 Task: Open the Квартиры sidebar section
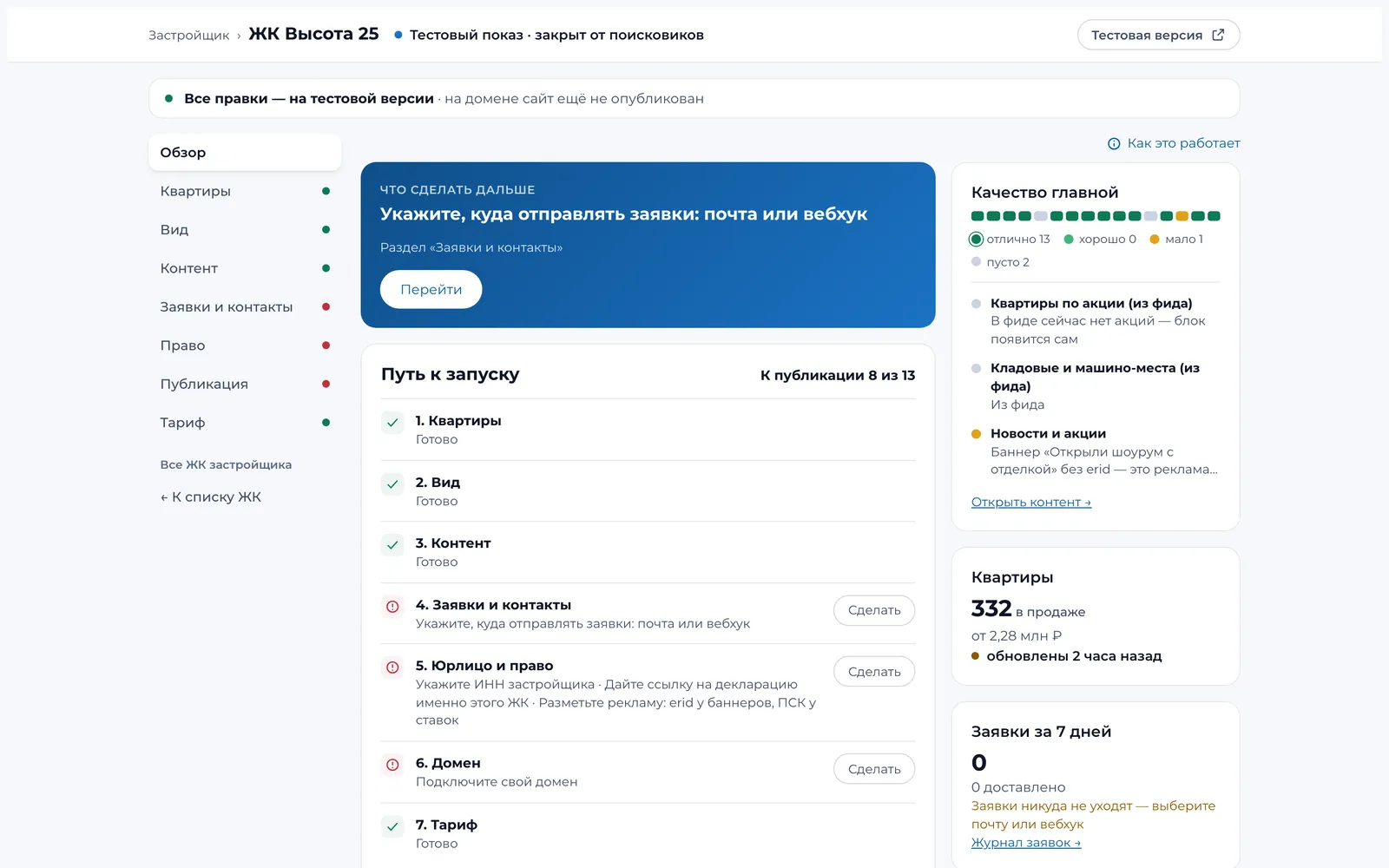pos(245,191)
